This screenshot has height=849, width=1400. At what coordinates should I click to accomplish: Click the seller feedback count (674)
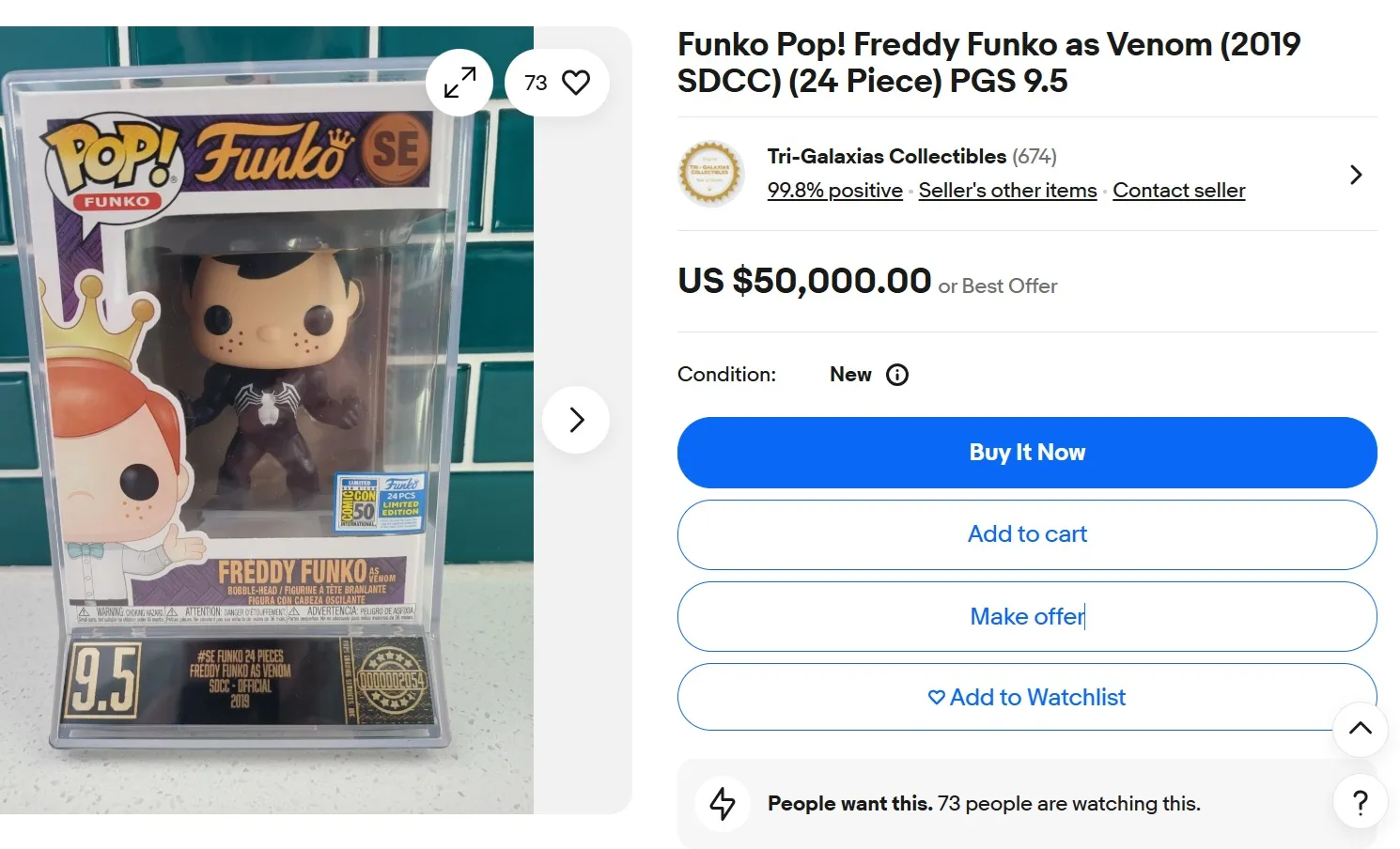1034,156
